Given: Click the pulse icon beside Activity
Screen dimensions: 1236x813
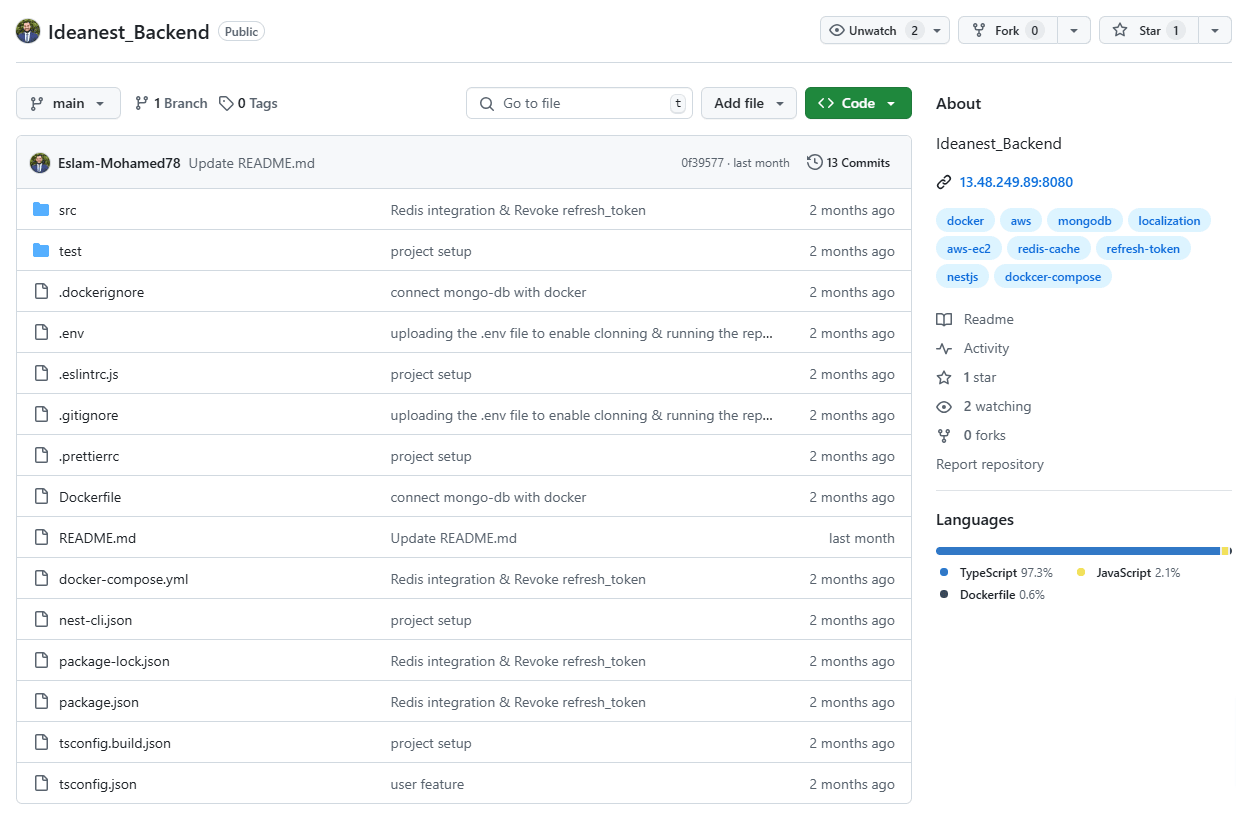Looking at the screenshot, I should click(x=944, y=348).
